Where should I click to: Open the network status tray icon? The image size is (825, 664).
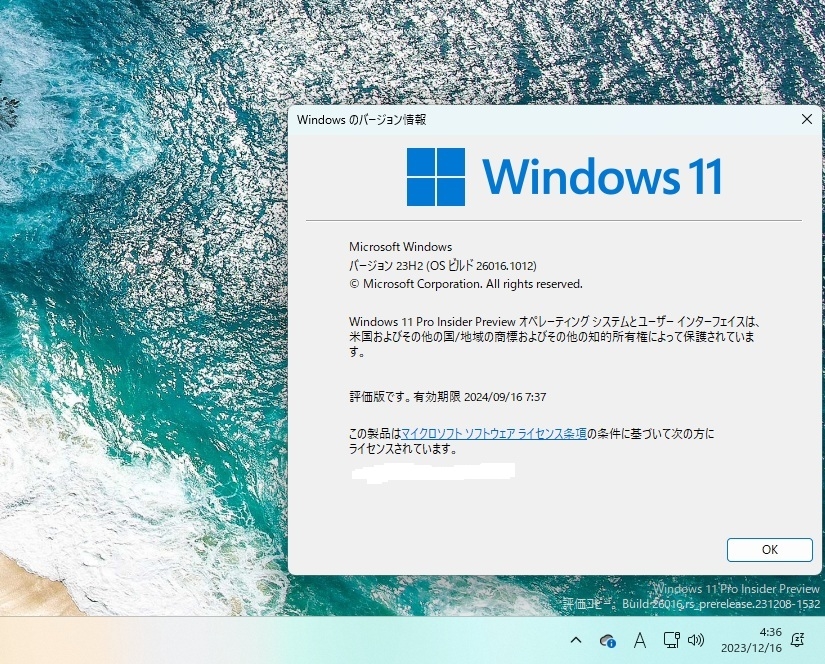[x=671, y=640]
